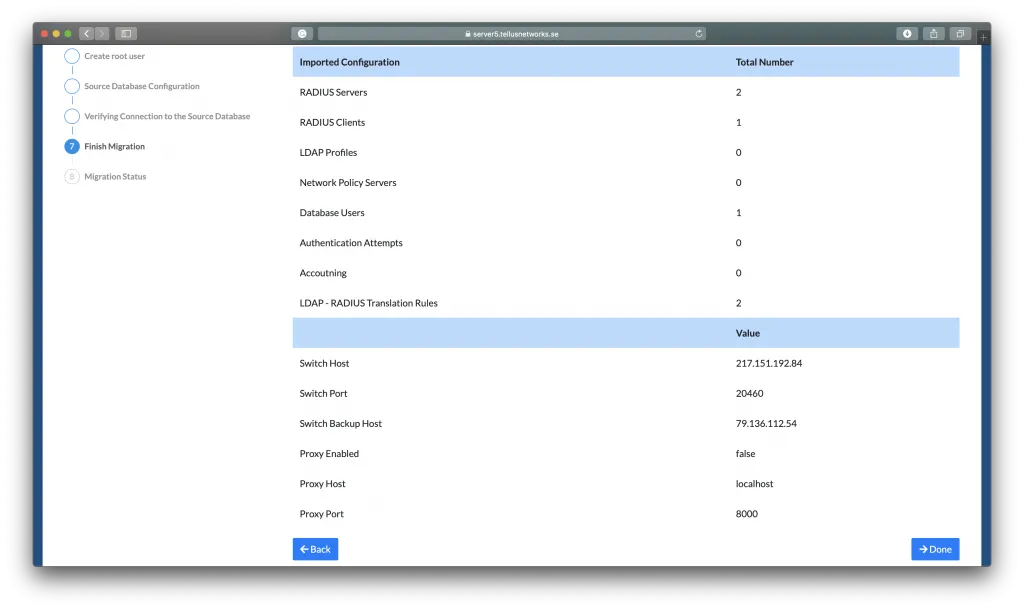Select the RADIUS Servers row

[x=333, y=92]
